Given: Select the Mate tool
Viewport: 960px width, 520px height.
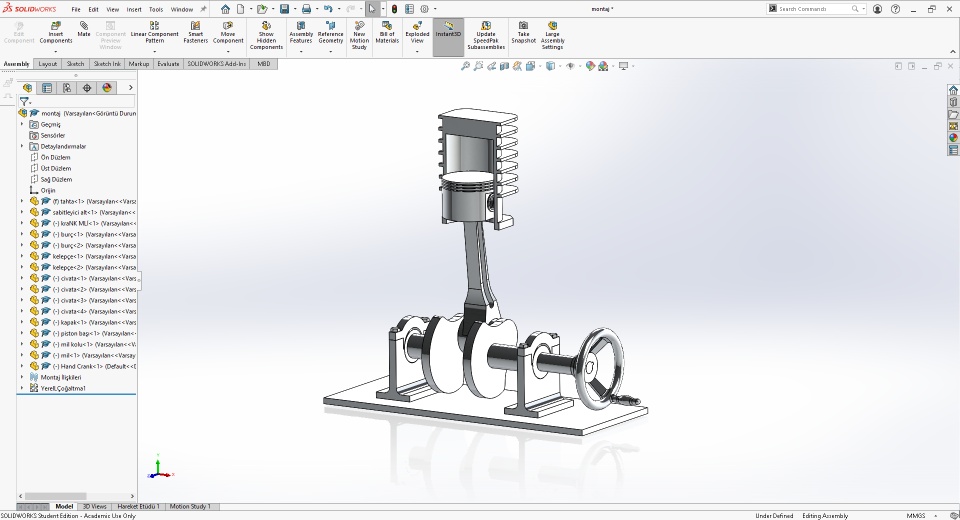Looking at the screenshot, I should click(84, 29).
